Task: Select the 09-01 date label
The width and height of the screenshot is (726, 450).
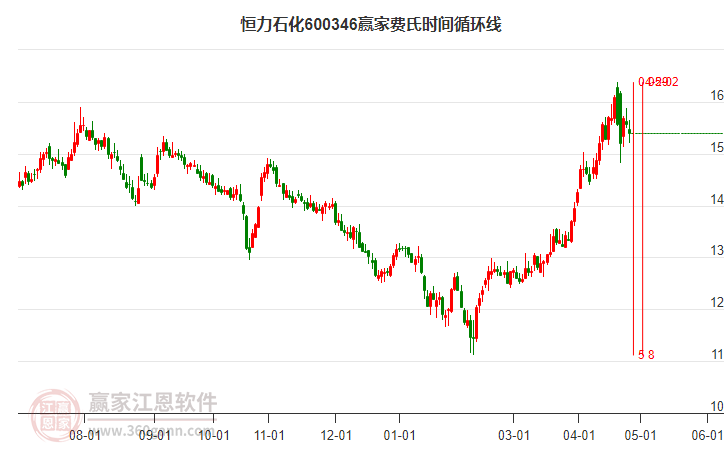Action: click(153, 435)
